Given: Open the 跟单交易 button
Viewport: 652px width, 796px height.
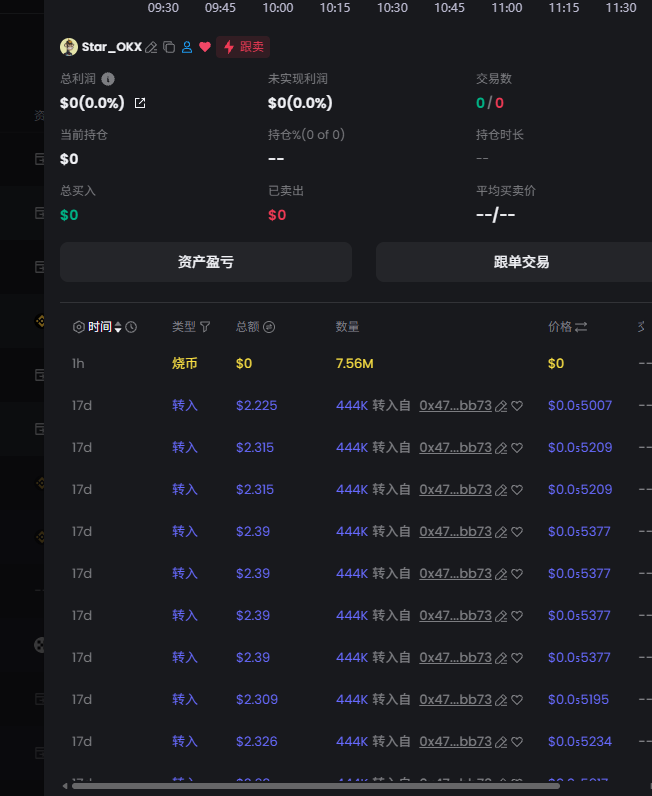Looking at the screenshot, I should coord(521,262).
